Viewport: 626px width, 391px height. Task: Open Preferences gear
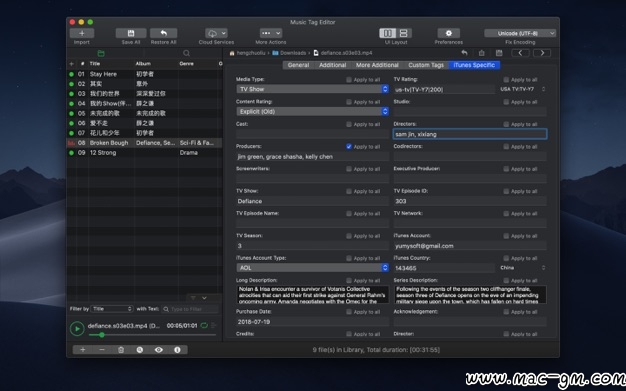coord(449,33)
